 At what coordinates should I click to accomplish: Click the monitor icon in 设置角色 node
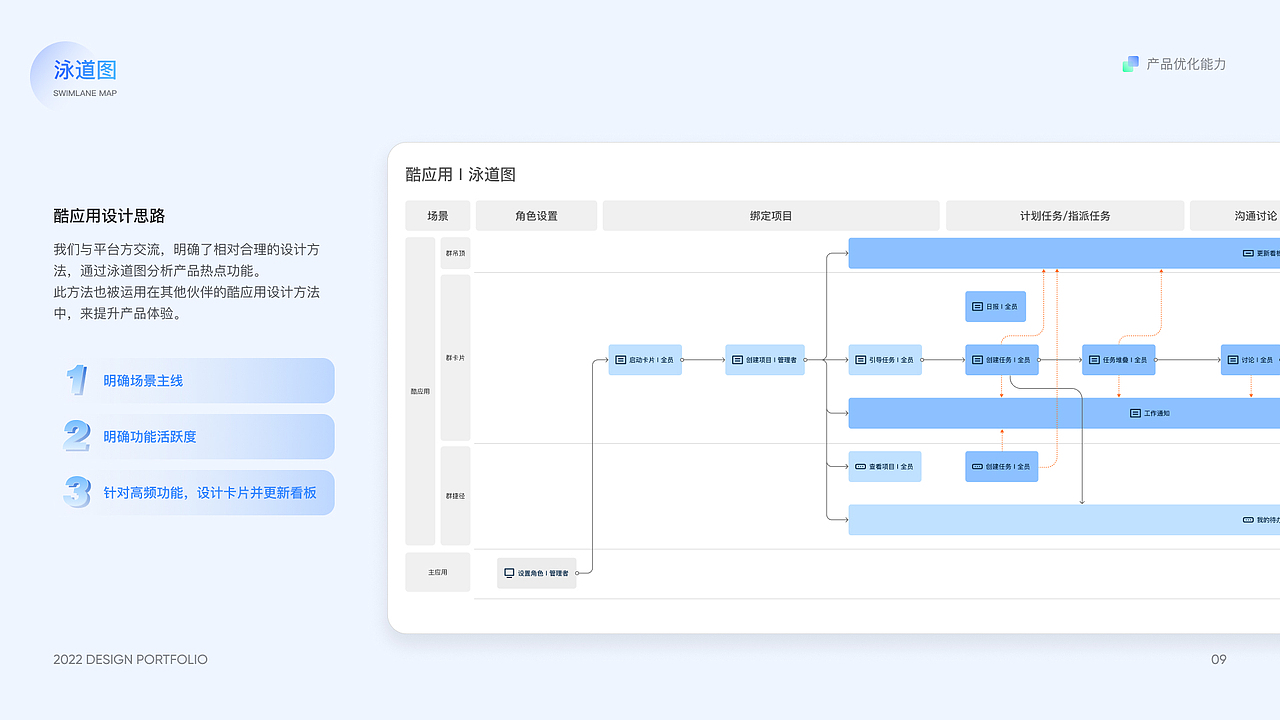click(509, 573)
